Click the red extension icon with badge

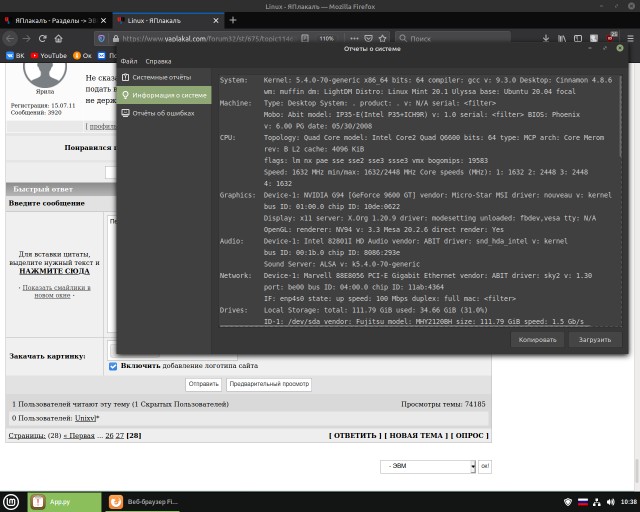[x=611, y=37]
